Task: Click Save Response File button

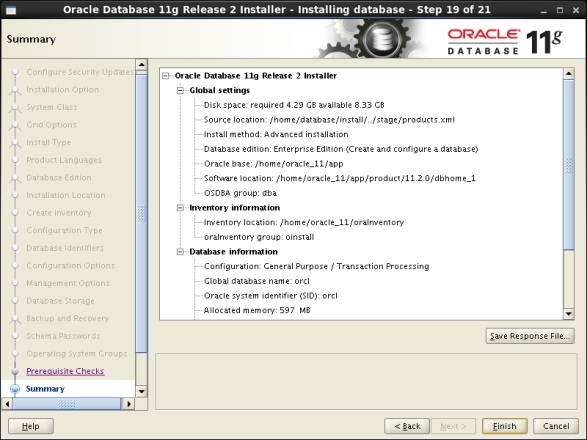Action: (530, 336)
